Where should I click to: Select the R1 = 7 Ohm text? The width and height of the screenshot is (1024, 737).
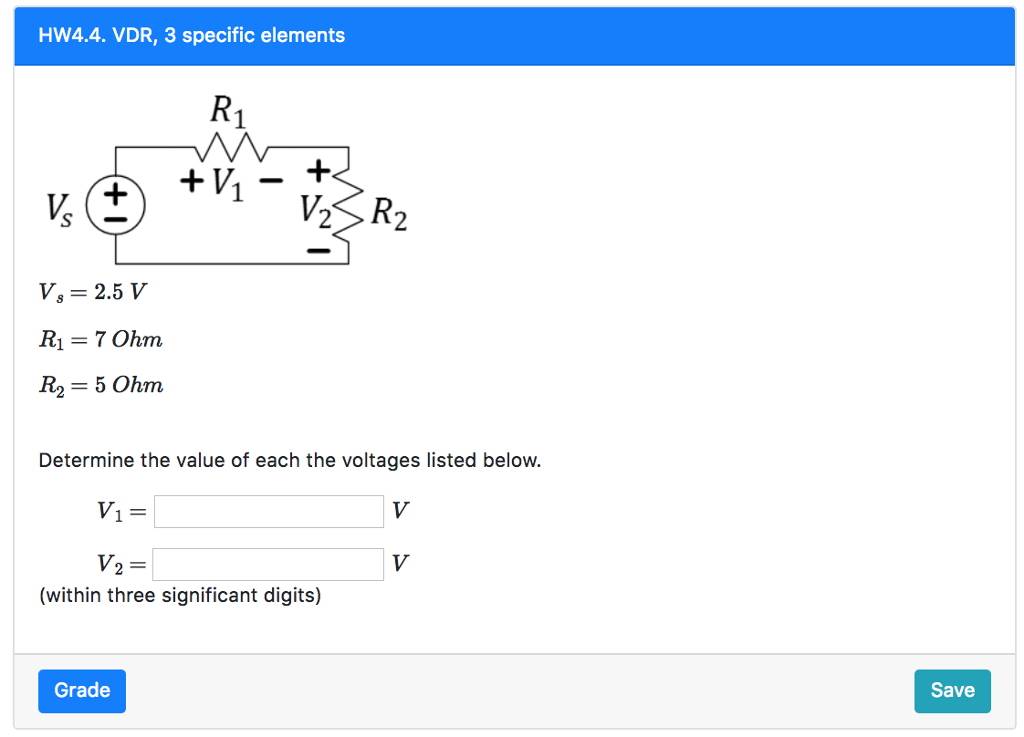[100, 339]
